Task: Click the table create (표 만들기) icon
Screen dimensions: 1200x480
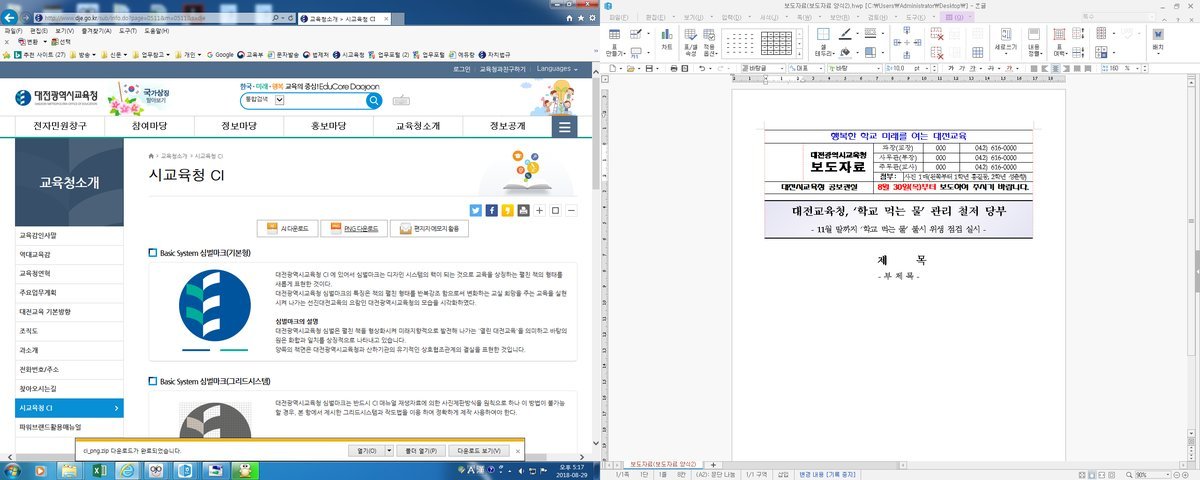Action: 614,40
